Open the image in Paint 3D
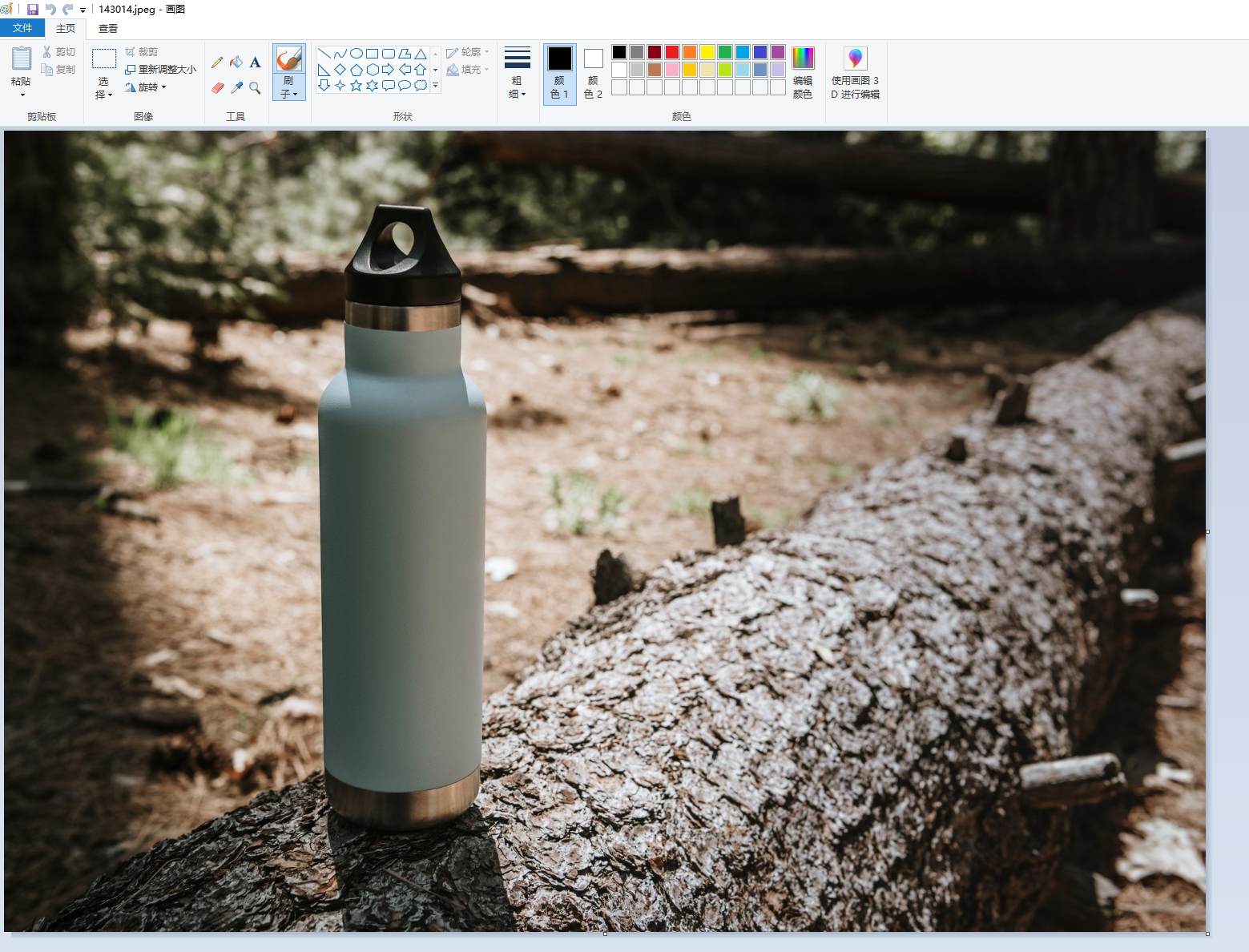1249x952 pixels. click(856, 73)
